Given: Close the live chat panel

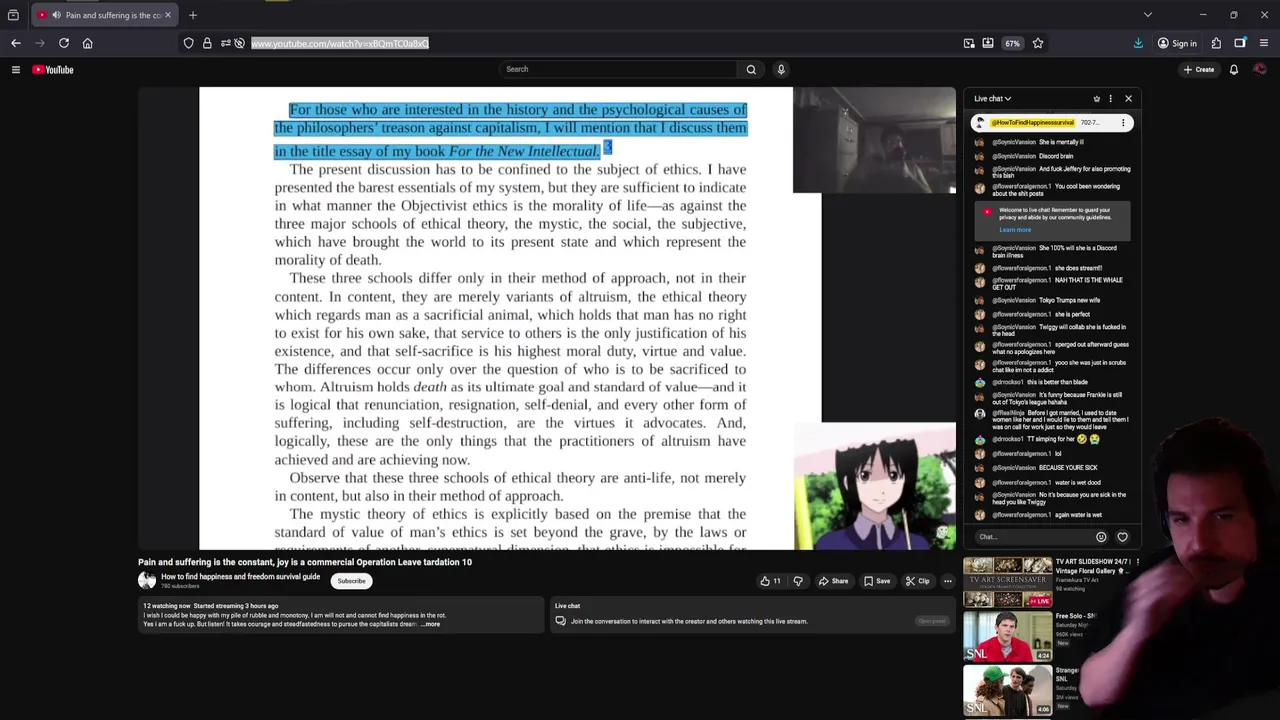Looking at the screenshot, I should (1128, 99).
